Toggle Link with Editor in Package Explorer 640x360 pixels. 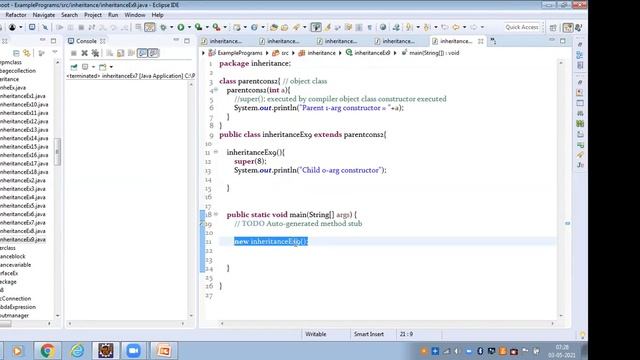(27, 53)
